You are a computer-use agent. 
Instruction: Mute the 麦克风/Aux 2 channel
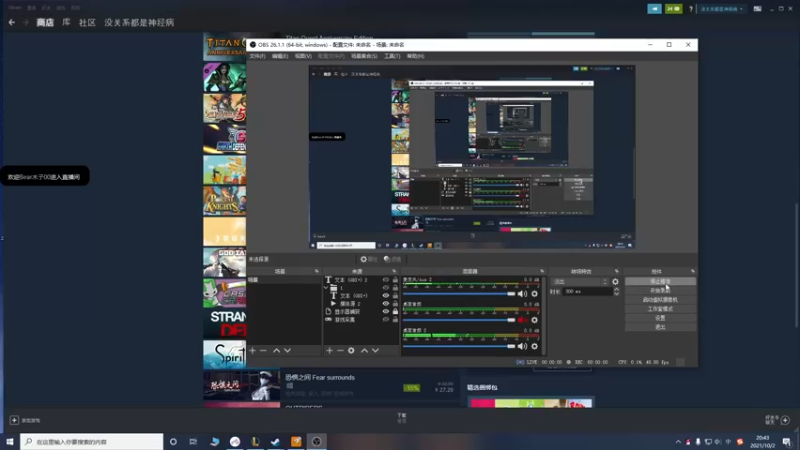(522, 294)
